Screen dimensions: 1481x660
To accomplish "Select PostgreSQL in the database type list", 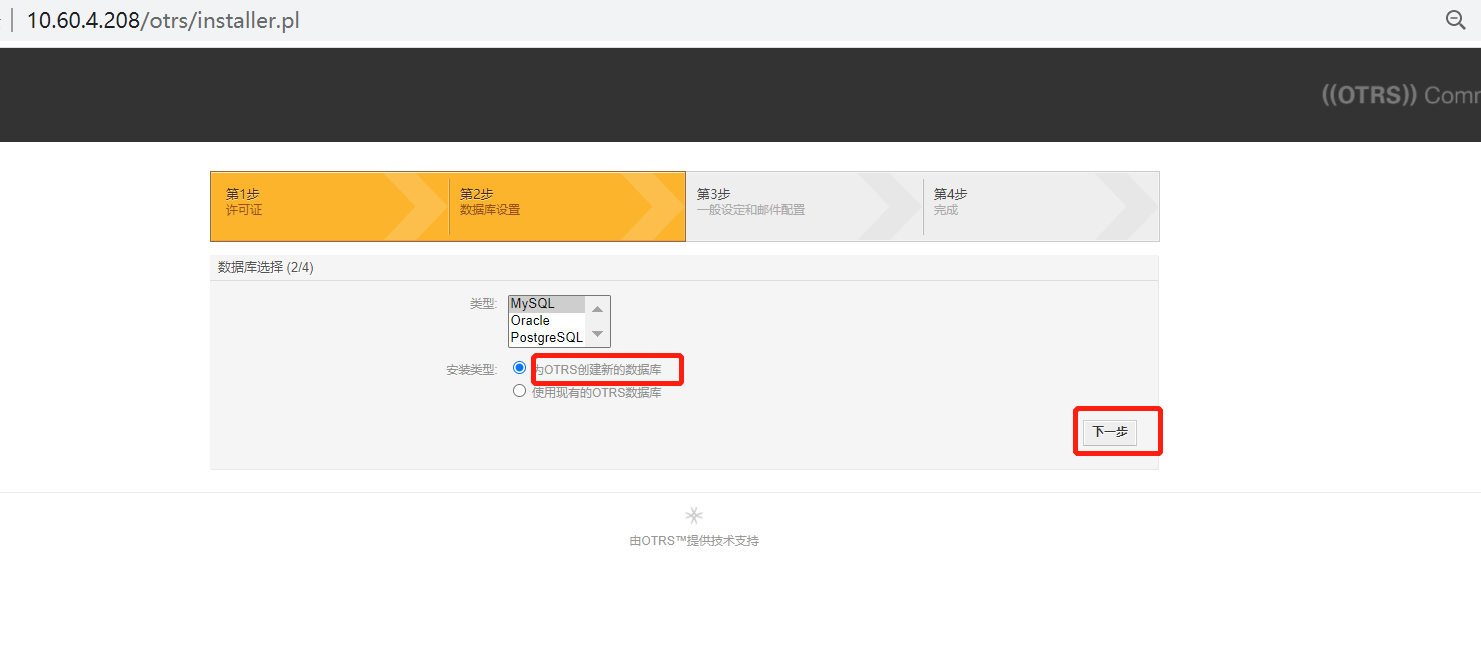I will pos(546,338).
